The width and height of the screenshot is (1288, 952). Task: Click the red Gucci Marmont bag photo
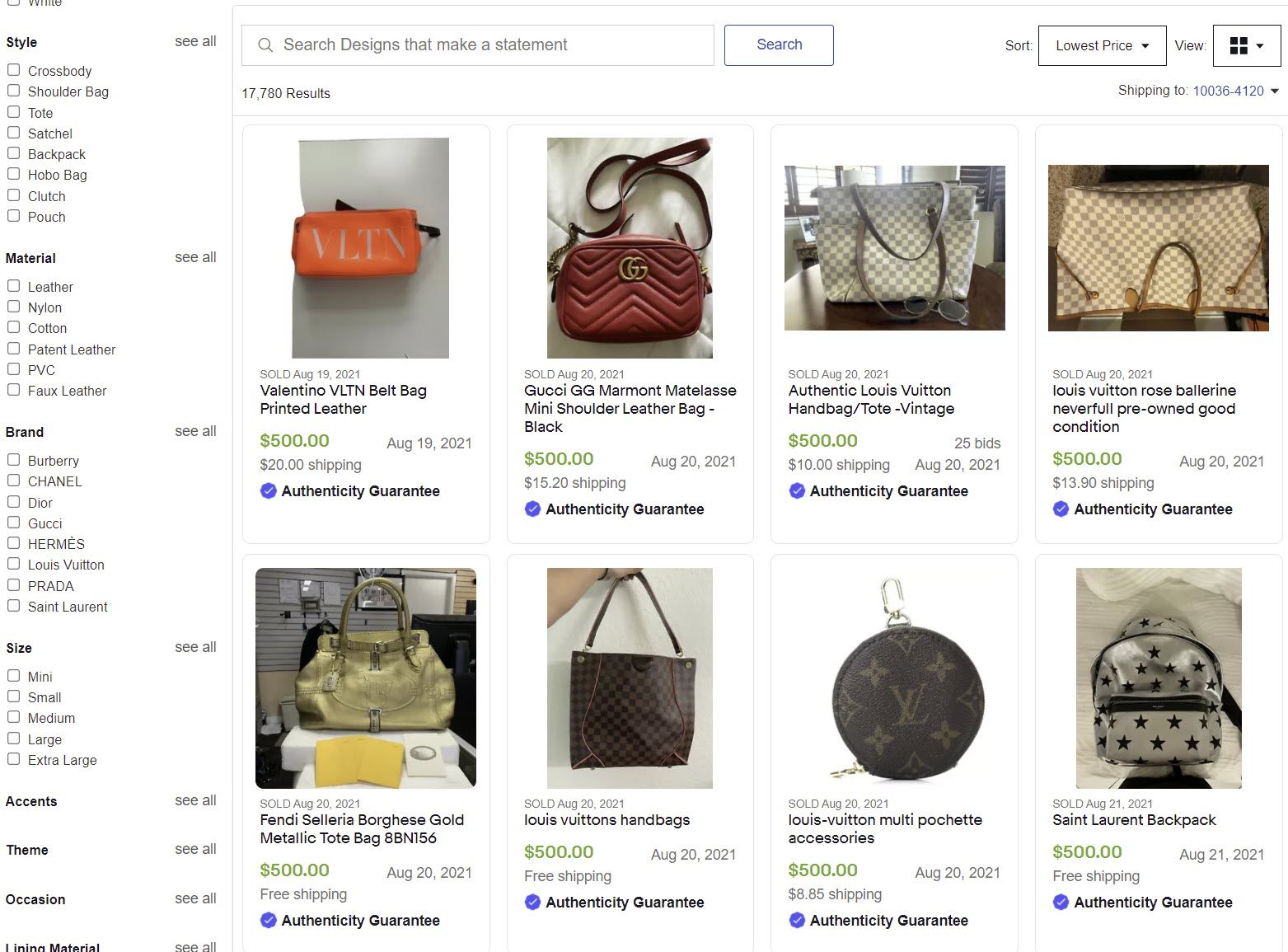(x=630, y=248)
